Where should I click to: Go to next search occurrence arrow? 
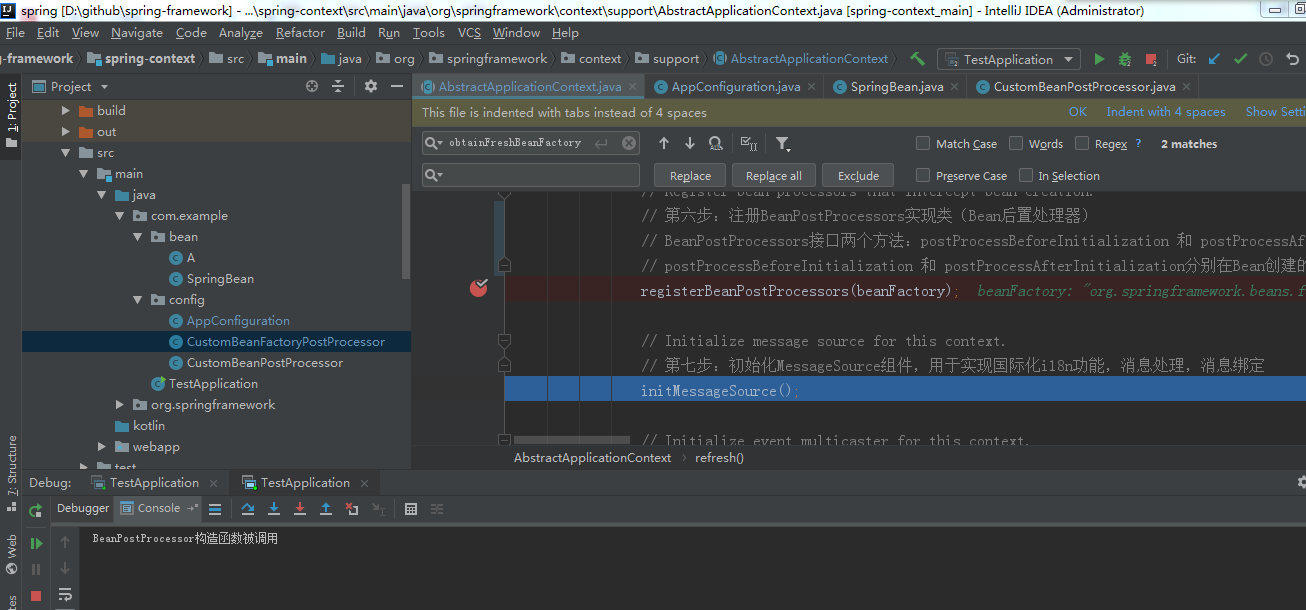(690, 144)
